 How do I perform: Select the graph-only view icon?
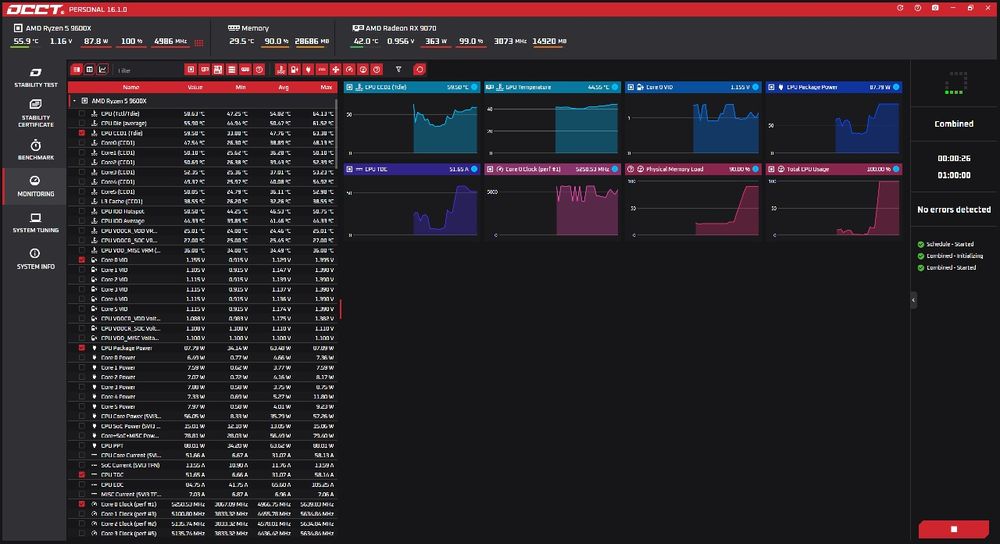(103, 70)
